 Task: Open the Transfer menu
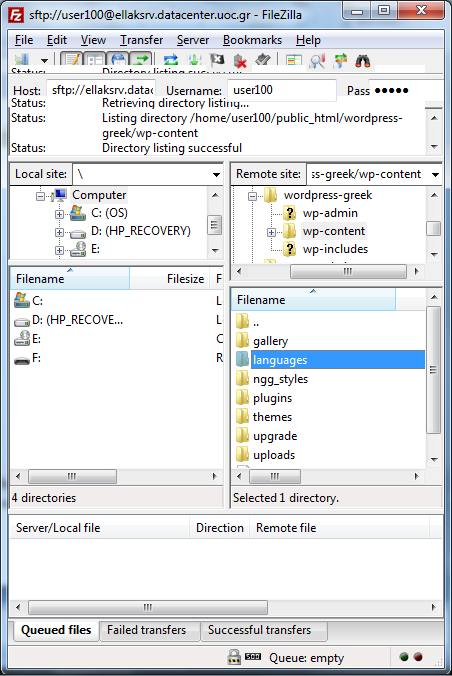141,40
